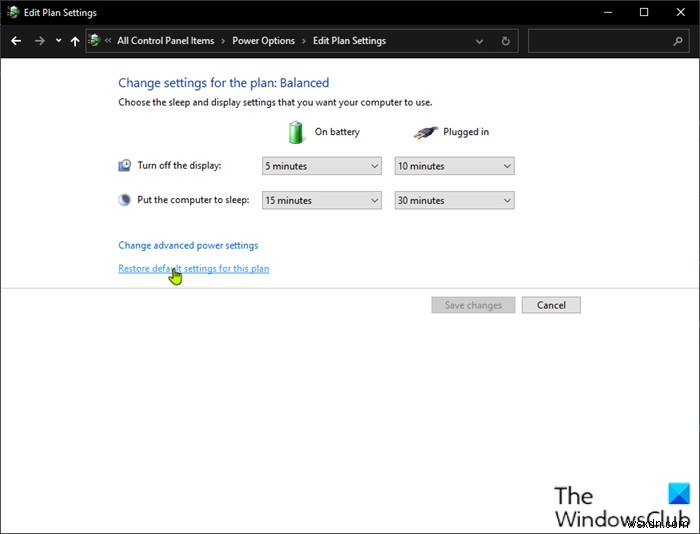
Task: Minimize the Edit Plan Settings window
Action: [x=608, y=12]
